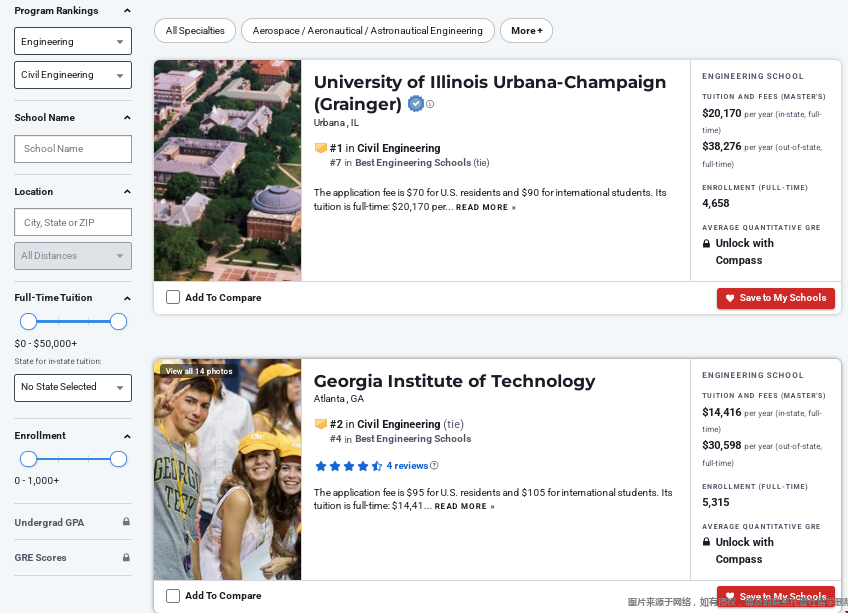Click Georgia Tech star rating
The height and width of the screenshot is (613, 848).
[348, 466]
